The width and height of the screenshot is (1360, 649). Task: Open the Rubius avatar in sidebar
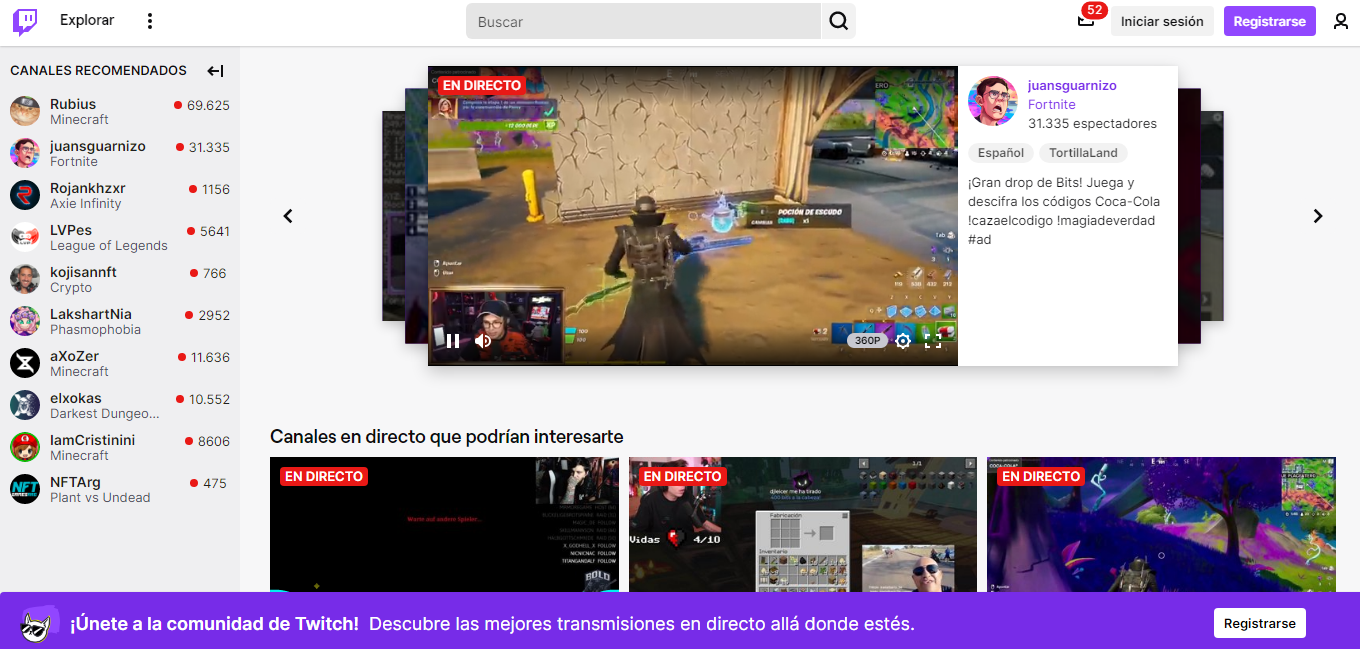tap(25, 111)
